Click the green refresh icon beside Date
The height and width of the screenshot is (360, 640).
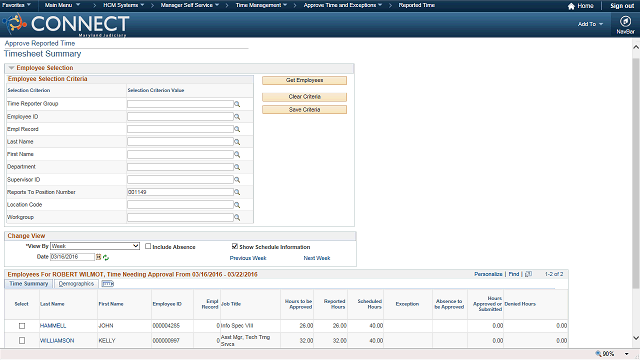pyautogui.click(x=106, y=258)
